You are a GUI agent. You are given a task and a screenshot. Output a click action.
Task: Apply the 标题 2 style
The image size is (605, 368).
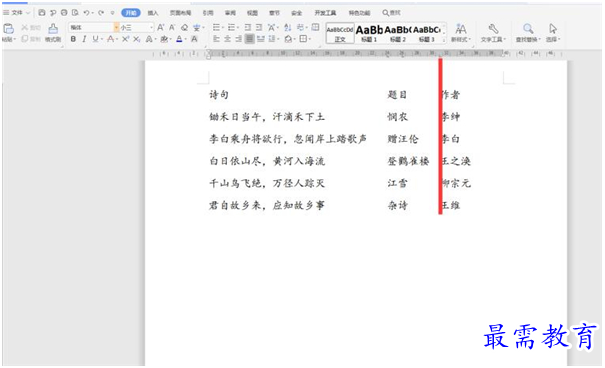pos(398,33)
